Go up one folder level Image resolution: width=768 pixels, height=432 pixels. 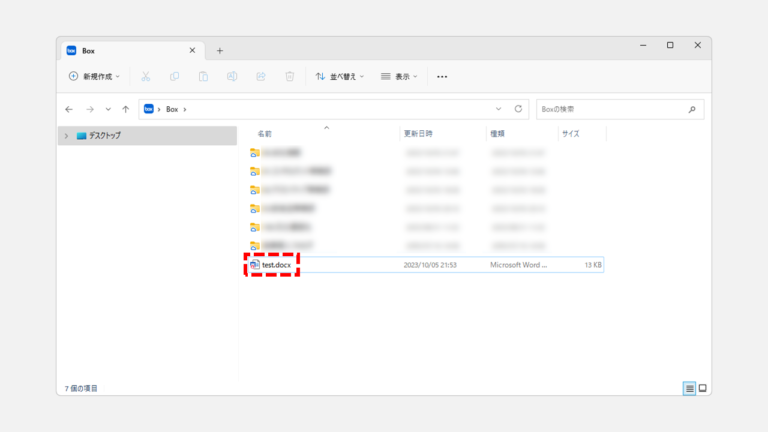pos(126,109)
